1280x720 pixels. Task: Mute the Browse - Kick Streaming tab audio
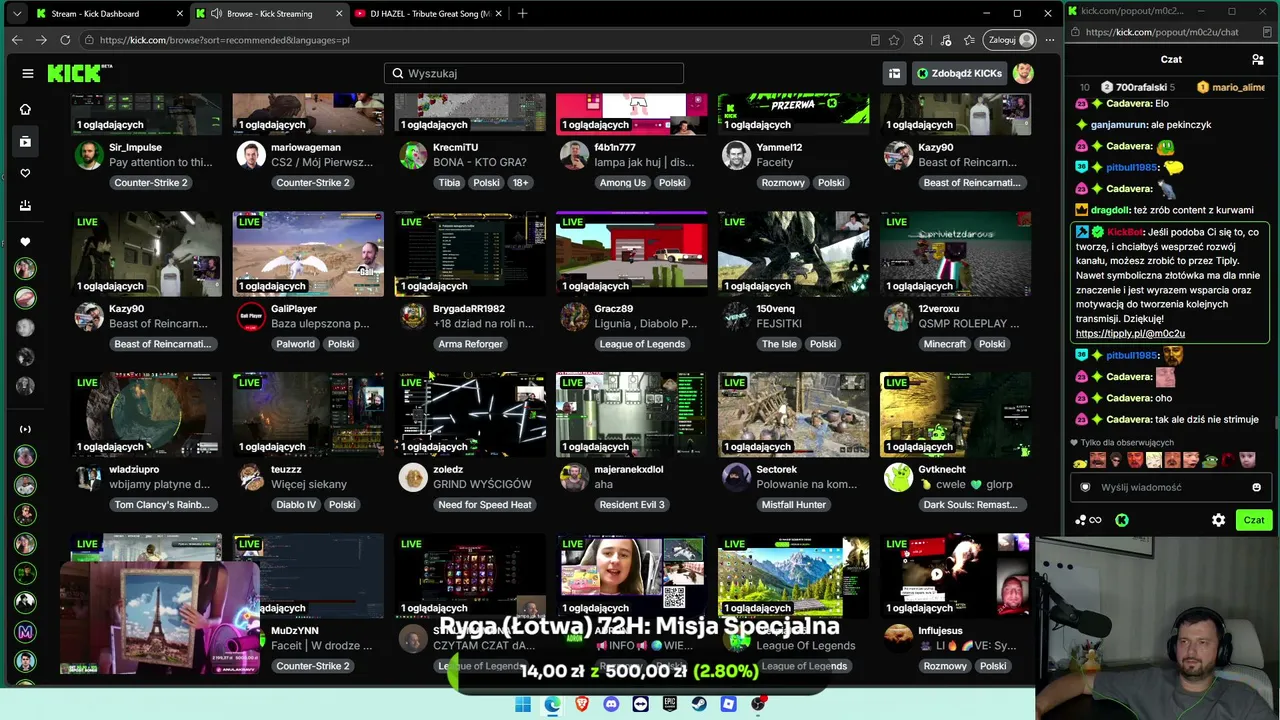[217, 13]
